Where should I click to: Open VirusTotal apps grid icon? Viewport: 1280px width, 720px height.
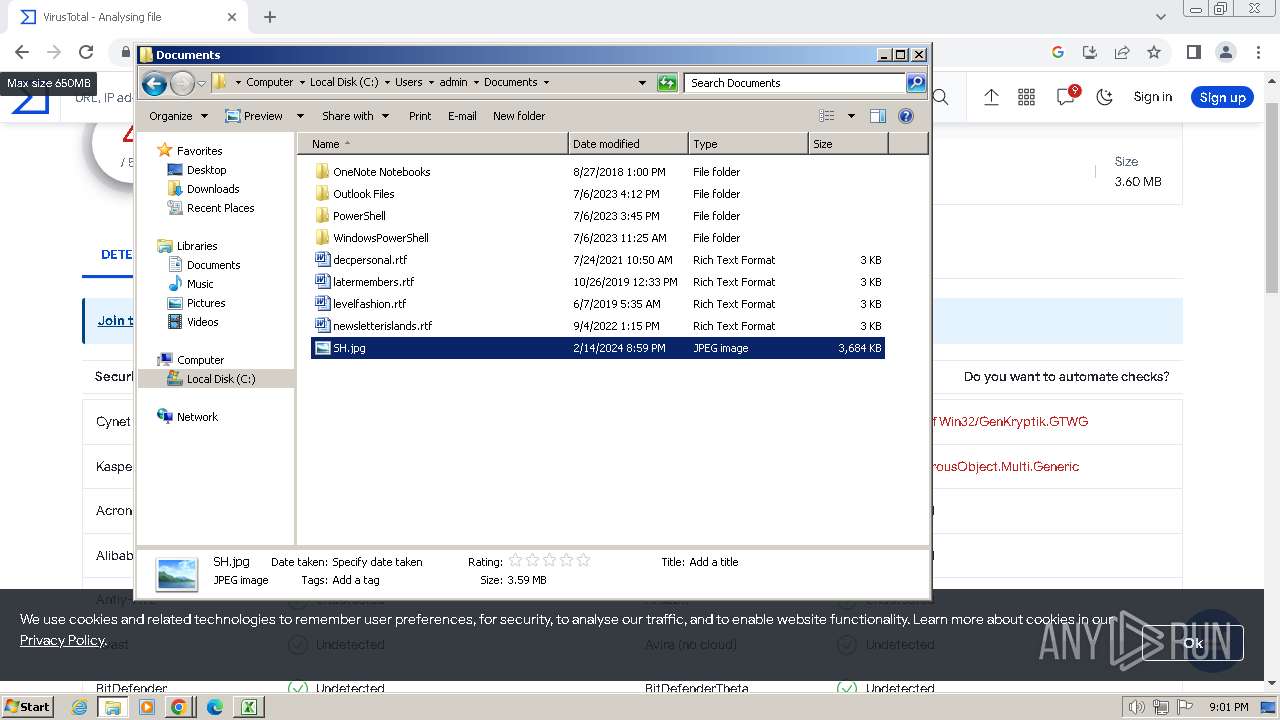[x=1026, y=97]
